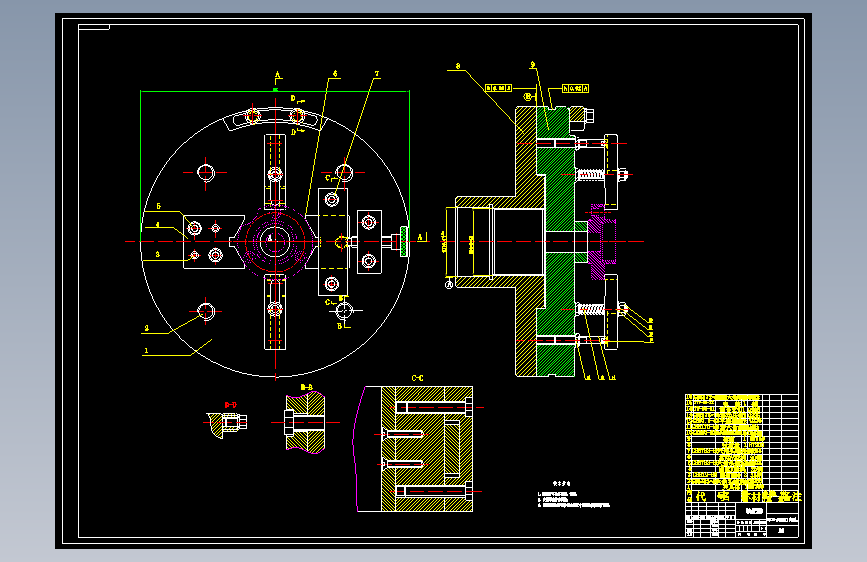This screenshot has width=867, height=562.
Task: Pick part callout number 6
Action: 335,74
